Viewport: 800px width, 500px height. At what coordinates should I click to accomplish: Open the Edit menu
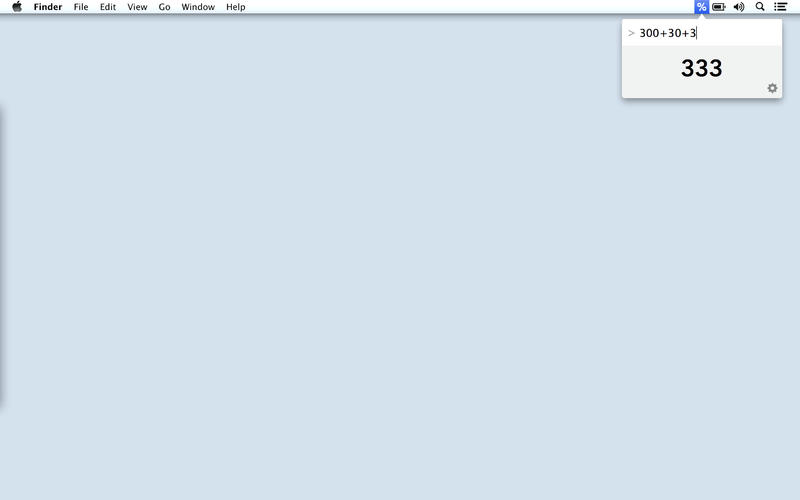click(x=108, y=7)
